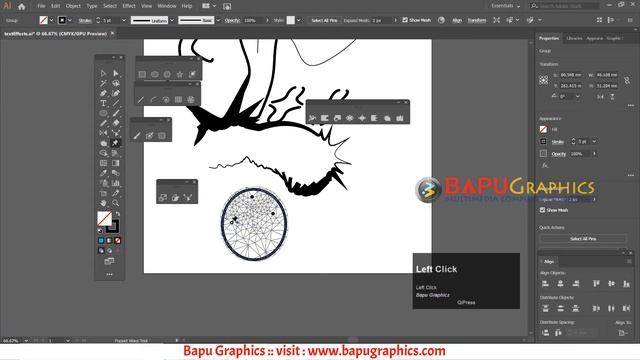Image resolution: width=640 pixels, height=360 pixels.
Task: Open Arrange Documents dropdown in top bar
Action: pos(209,6)
